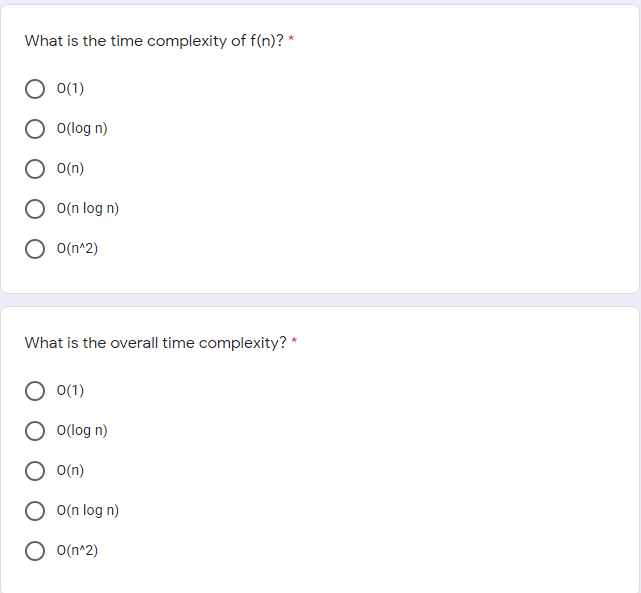This screenshot has width=641, height=593.
Task: Pick O(n) under f(n) complexity question
Action: point(35,169)
